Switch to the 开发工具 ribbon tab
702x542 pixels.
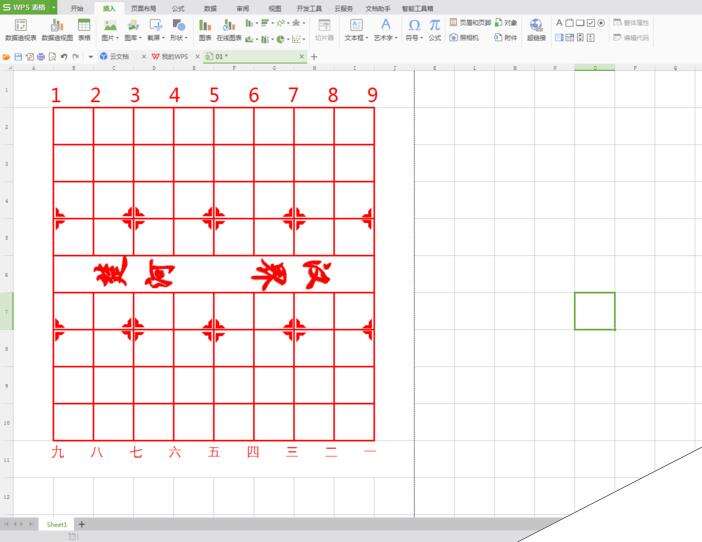click(x=309, y=9)
